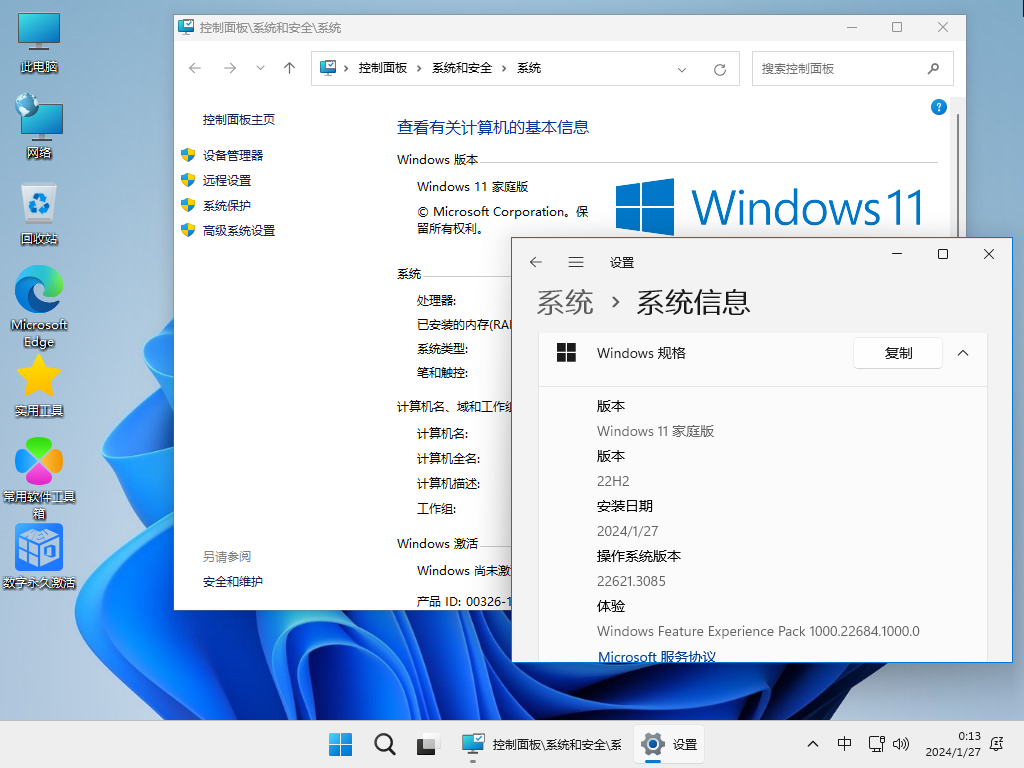Collapse the Windows 规格 section

963,353
